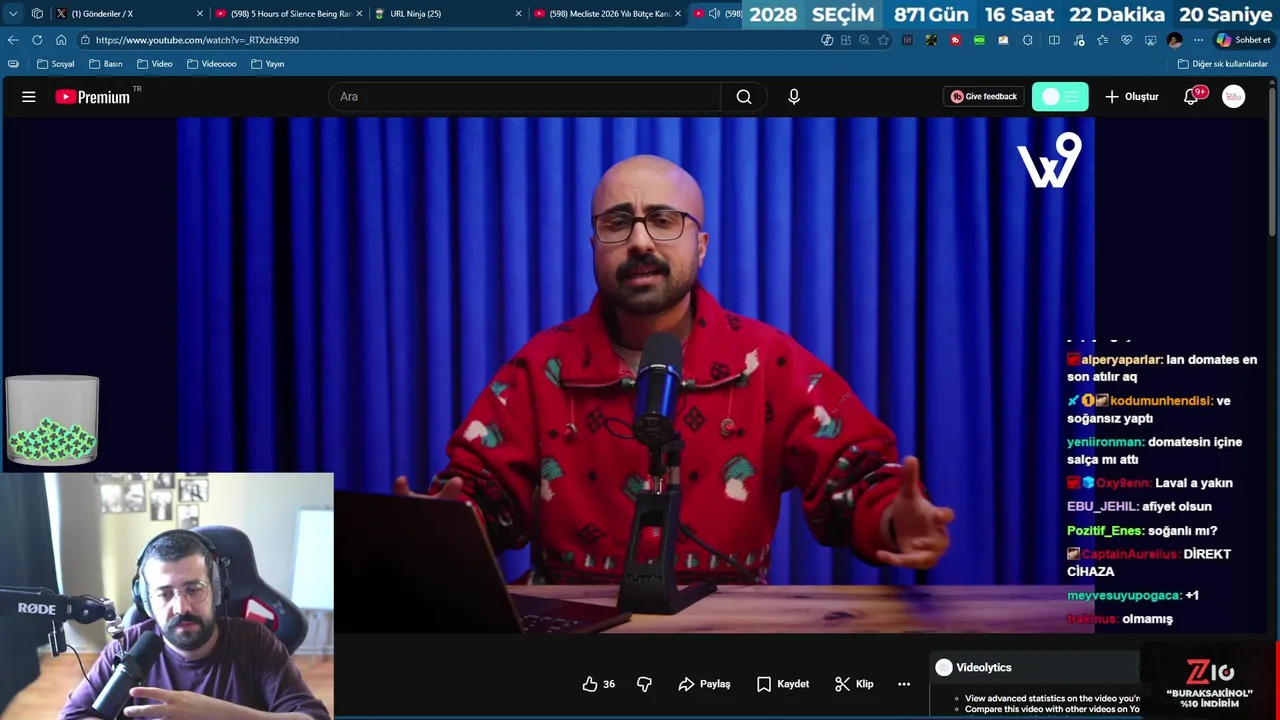Open browser settings and more dots
1280x720 pixels.
1198,40
